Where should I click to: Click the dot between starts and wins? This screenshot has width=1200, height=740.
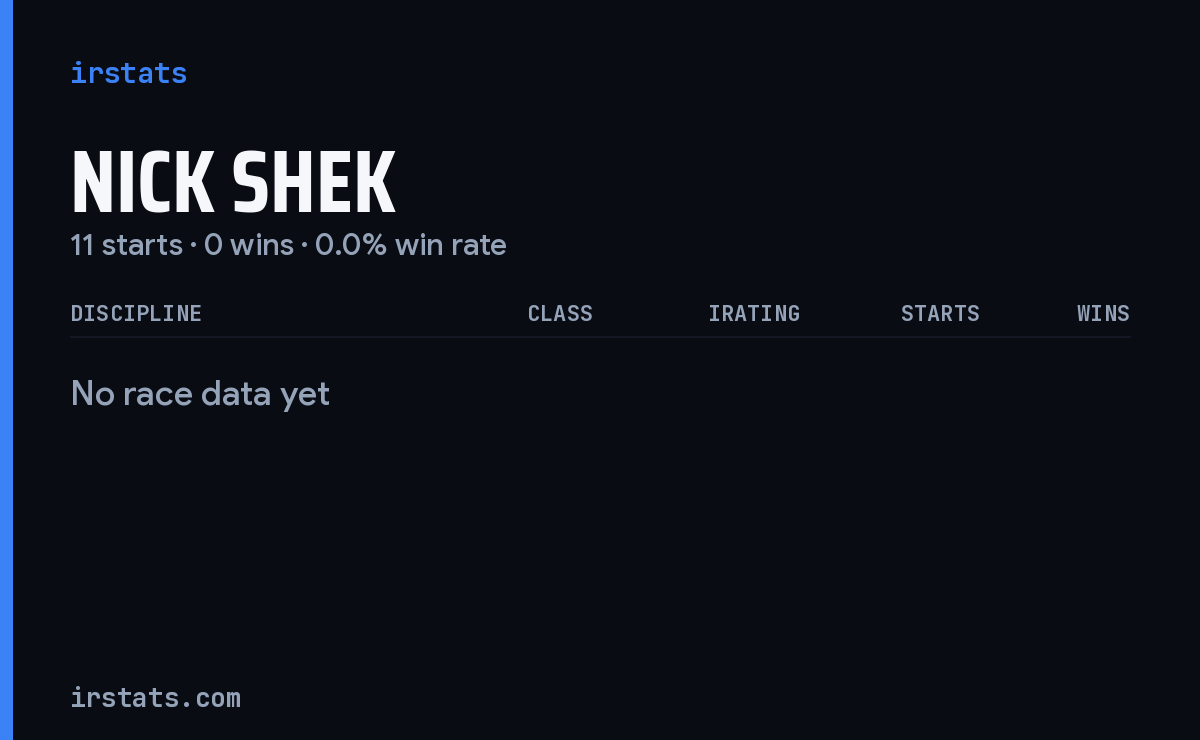194,246
